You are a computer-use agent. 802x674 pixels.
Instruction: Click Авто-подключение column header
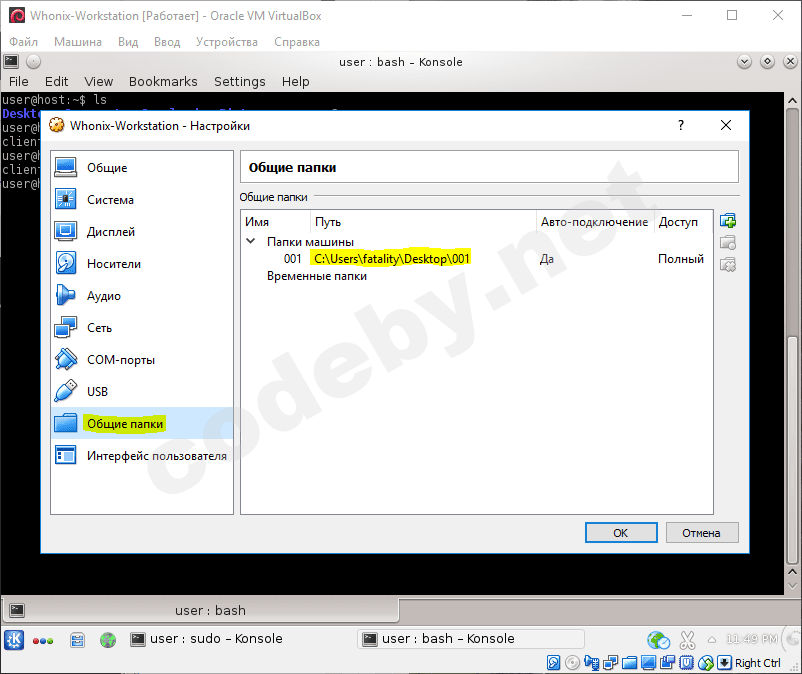pos(595,222)
